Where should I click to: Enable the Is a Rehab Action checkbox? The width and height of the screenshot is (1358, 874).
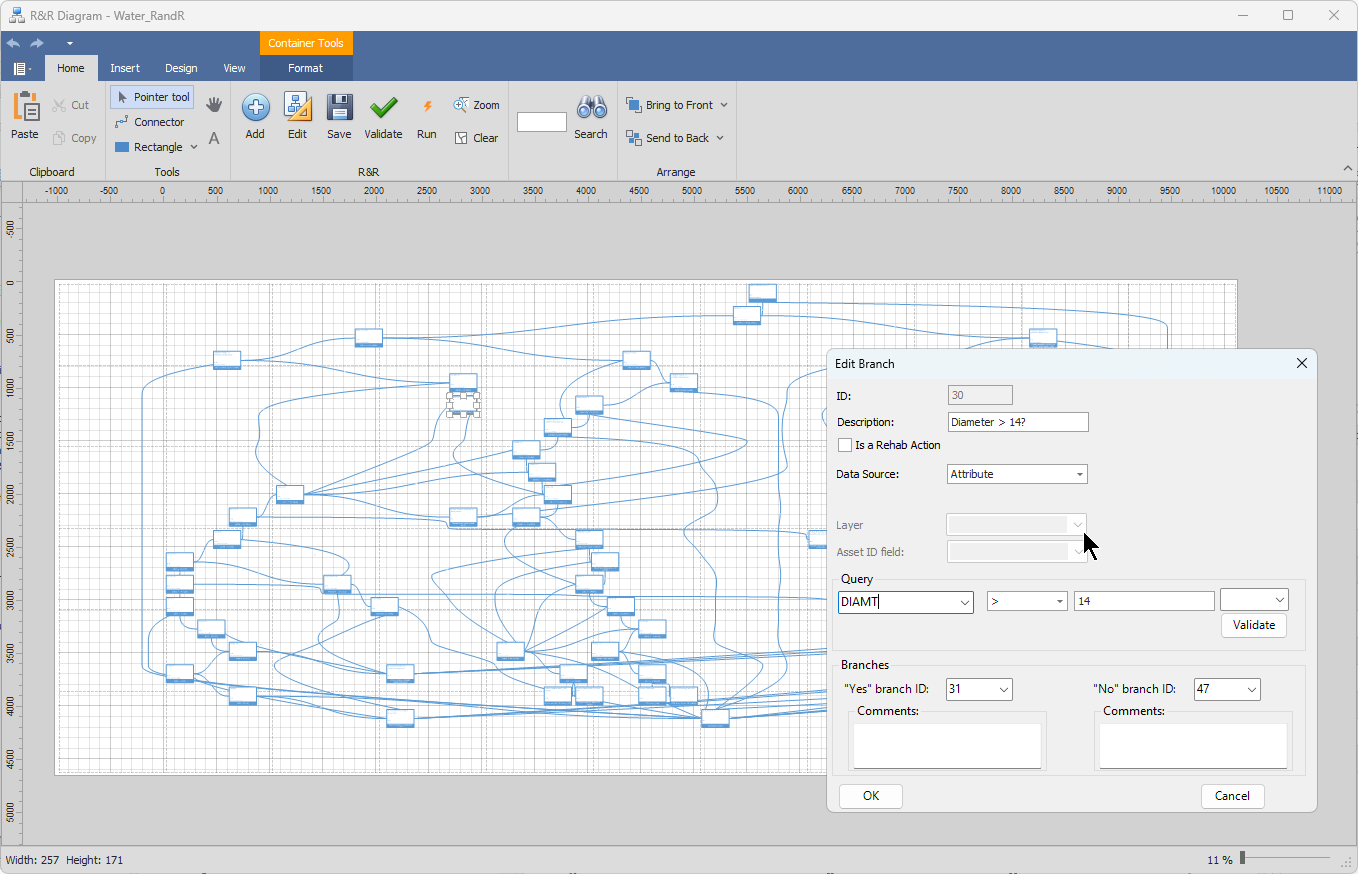(x=845, y=445)
